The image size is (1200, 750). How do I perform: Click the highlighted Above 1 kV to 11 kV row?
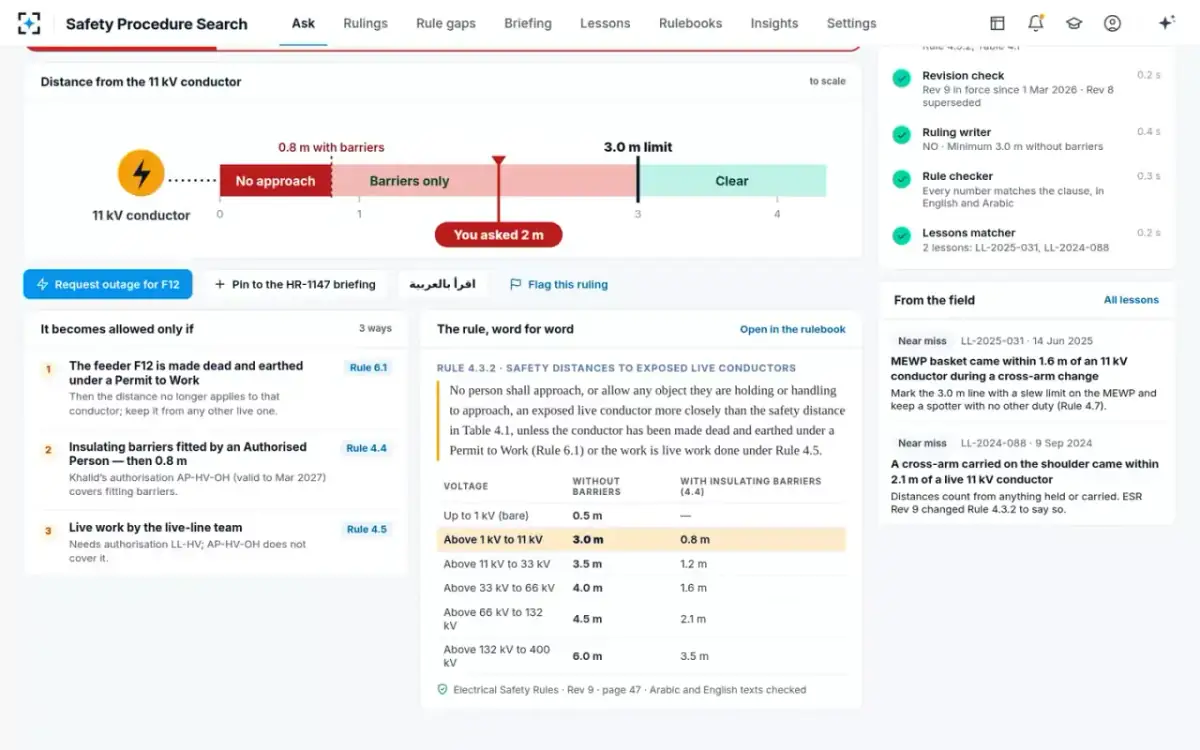640,539
